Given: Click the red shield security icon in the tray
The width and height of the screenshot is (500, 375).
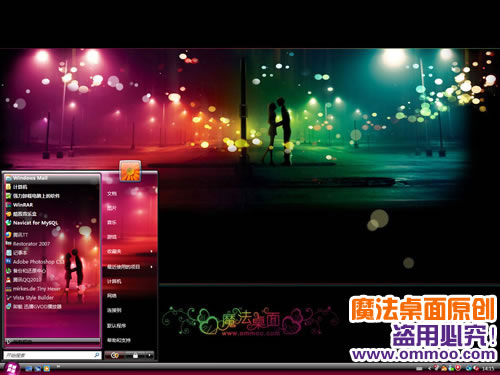Looking at the screenshot, I should 458,368.
